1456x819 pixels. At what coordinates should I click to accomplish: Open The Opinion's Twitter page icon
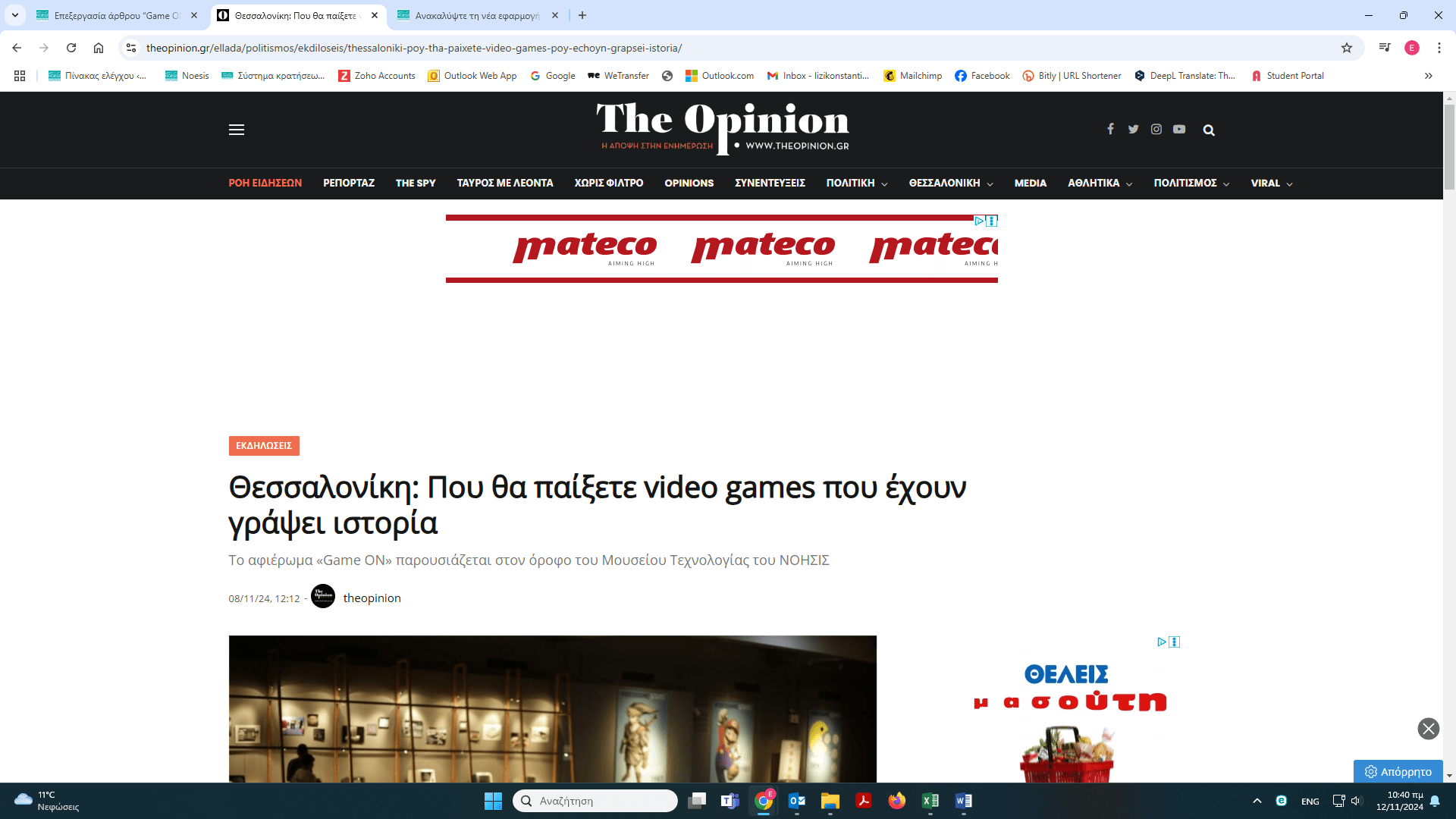point(1133,129)
